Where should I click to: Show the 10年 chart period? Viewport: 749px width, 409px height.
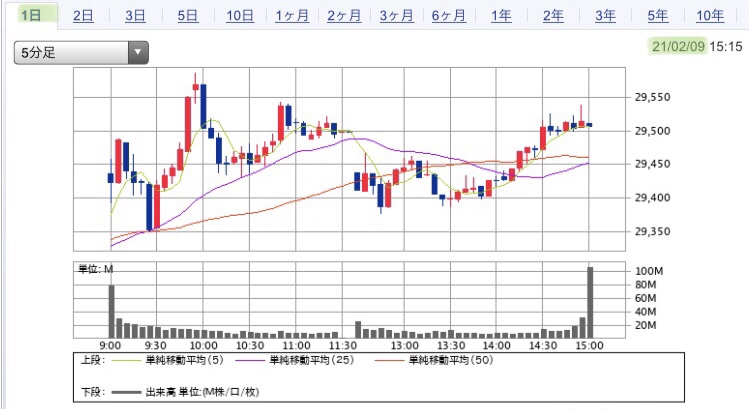(x=710, y=16)
